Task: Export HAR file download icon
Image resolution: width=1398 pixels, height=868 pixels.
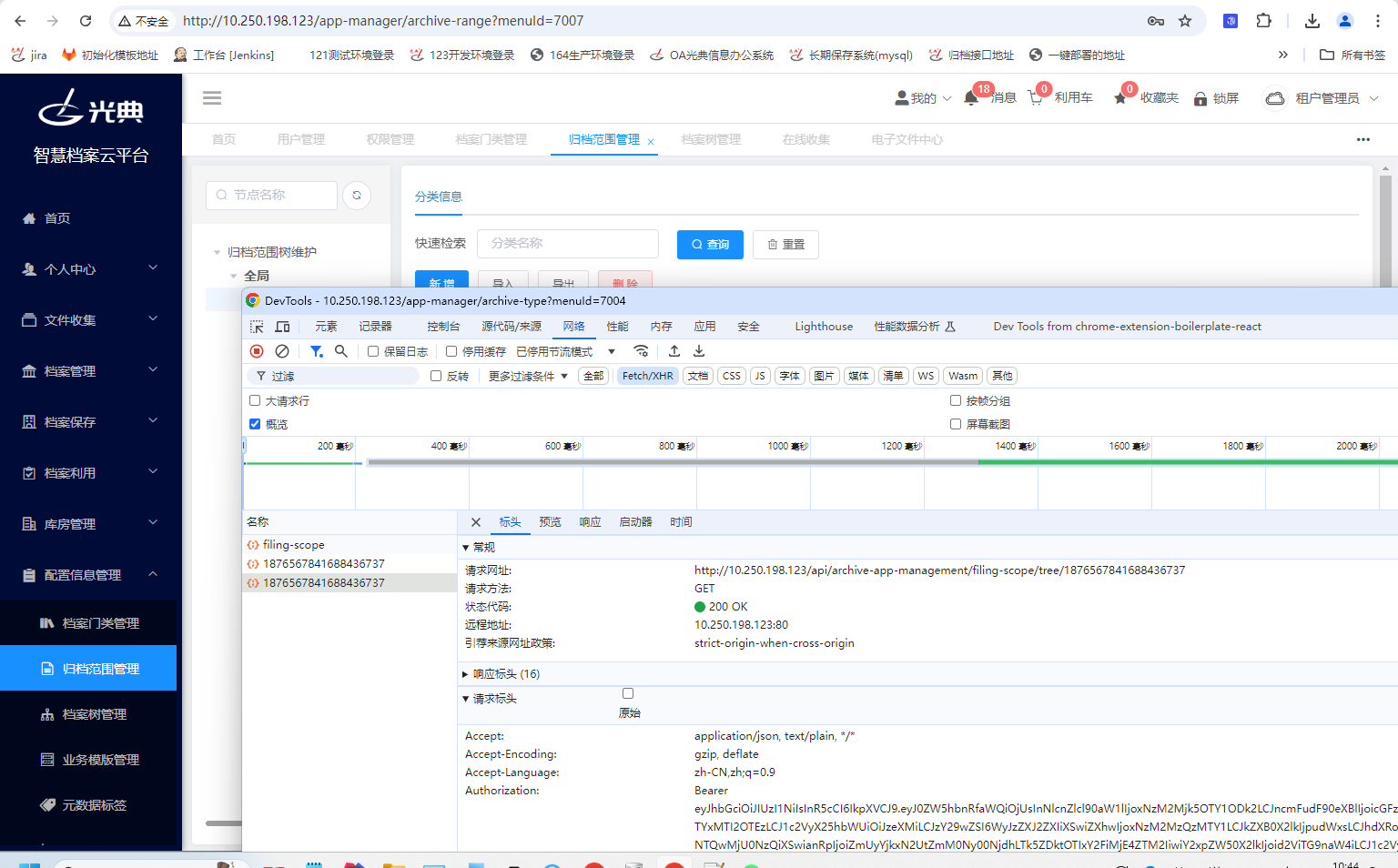Action: coord(699,351)
